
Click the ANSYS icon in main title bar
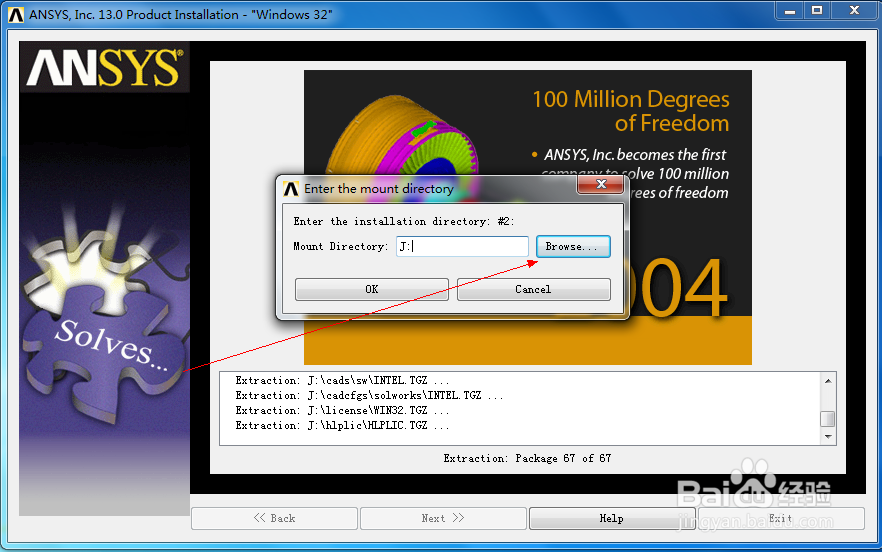click(16, 15)
